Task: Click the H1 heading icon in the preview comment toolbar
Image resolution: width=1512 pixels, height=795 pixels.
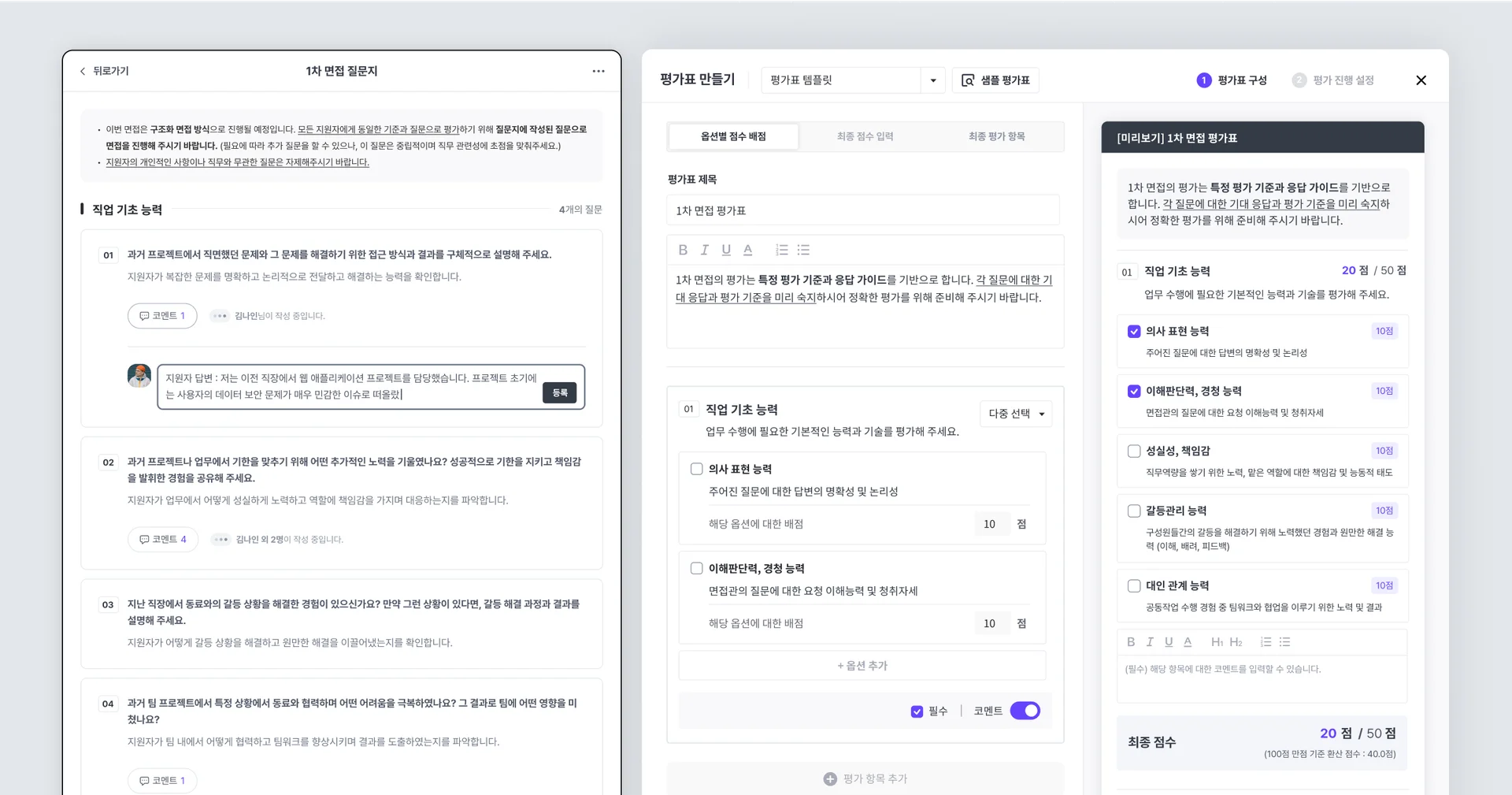Action: coord(1217,641)
